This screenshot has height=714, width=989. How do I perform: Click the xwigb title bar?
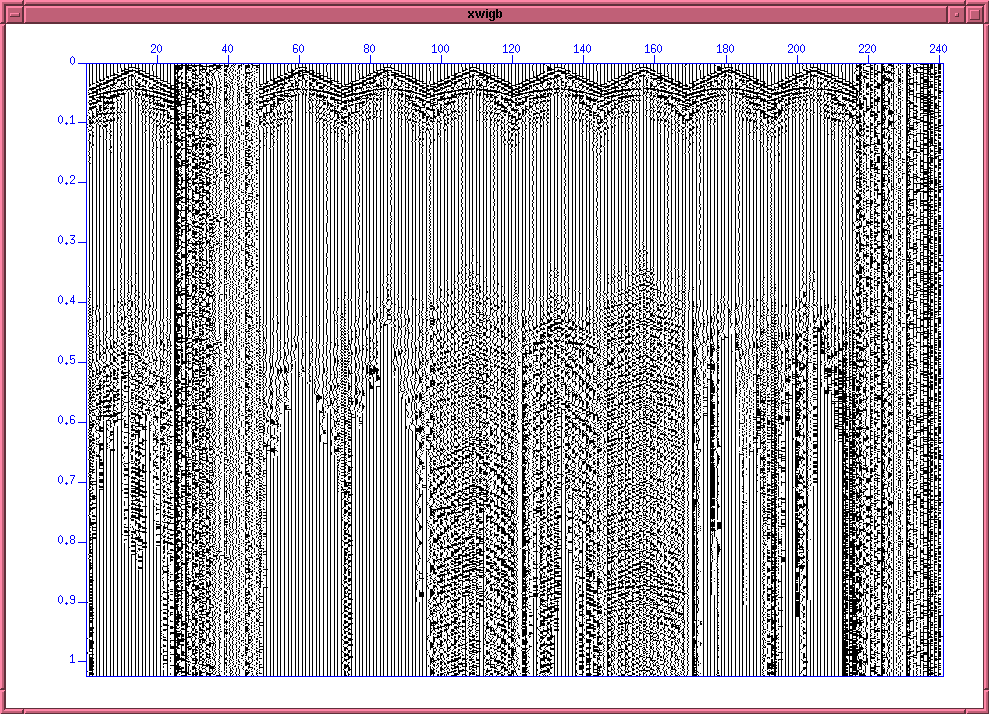tap(485, 14)
